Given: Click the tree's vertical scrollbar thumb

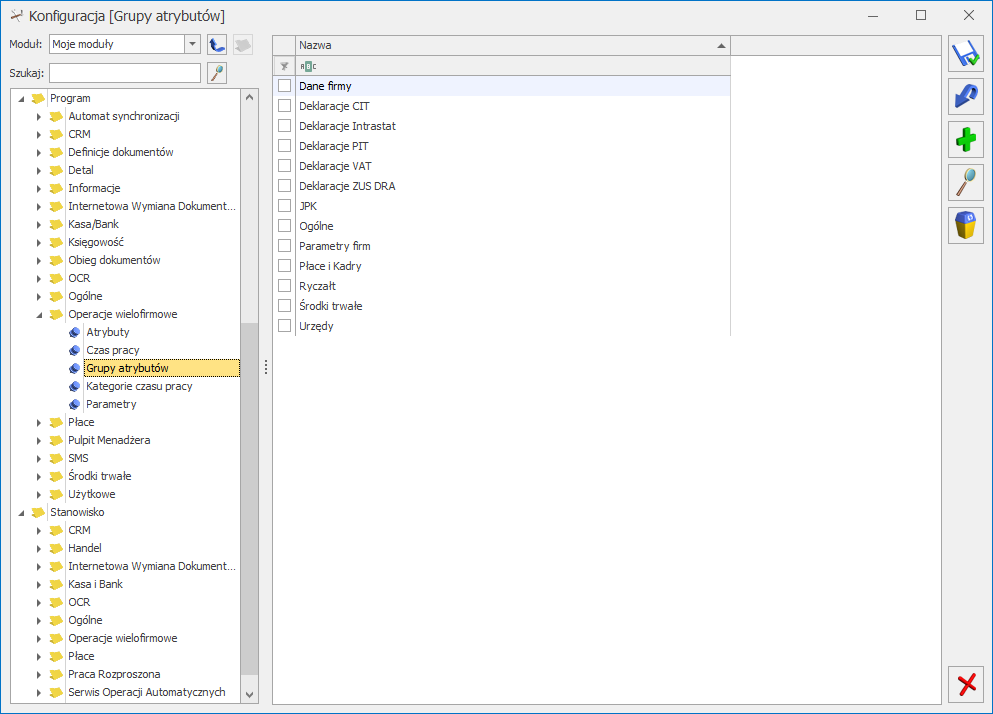Looking at the screenshot, I should (x=250, y=499).
